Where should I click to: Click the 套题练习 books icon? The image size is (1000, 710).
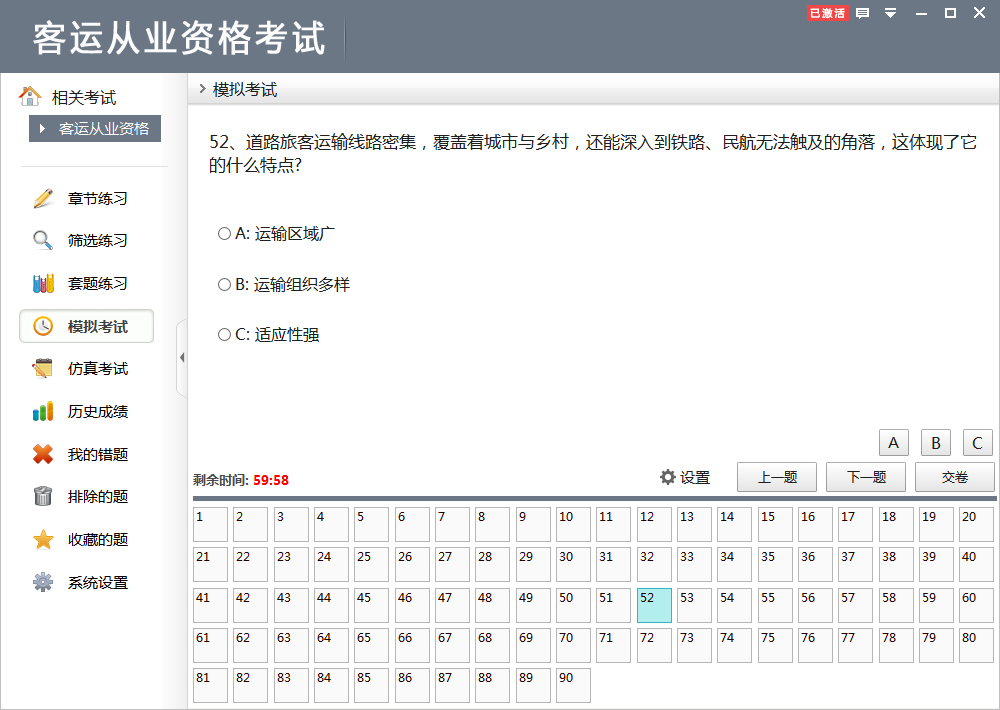point(42,283)
